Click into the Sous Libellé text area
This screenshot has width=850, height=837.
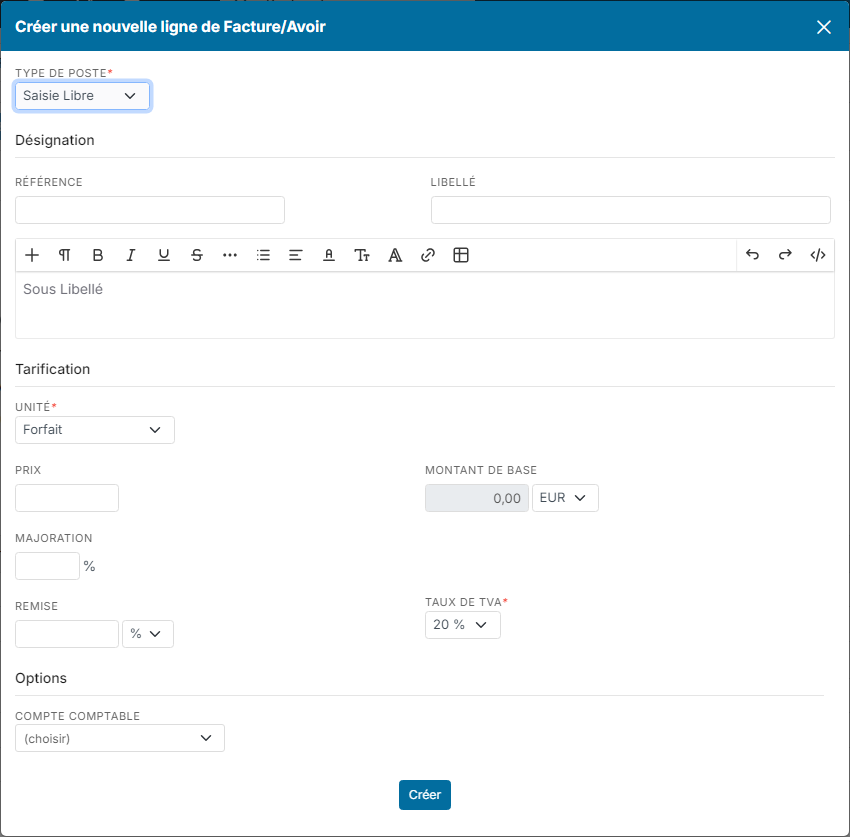[424, 305]
